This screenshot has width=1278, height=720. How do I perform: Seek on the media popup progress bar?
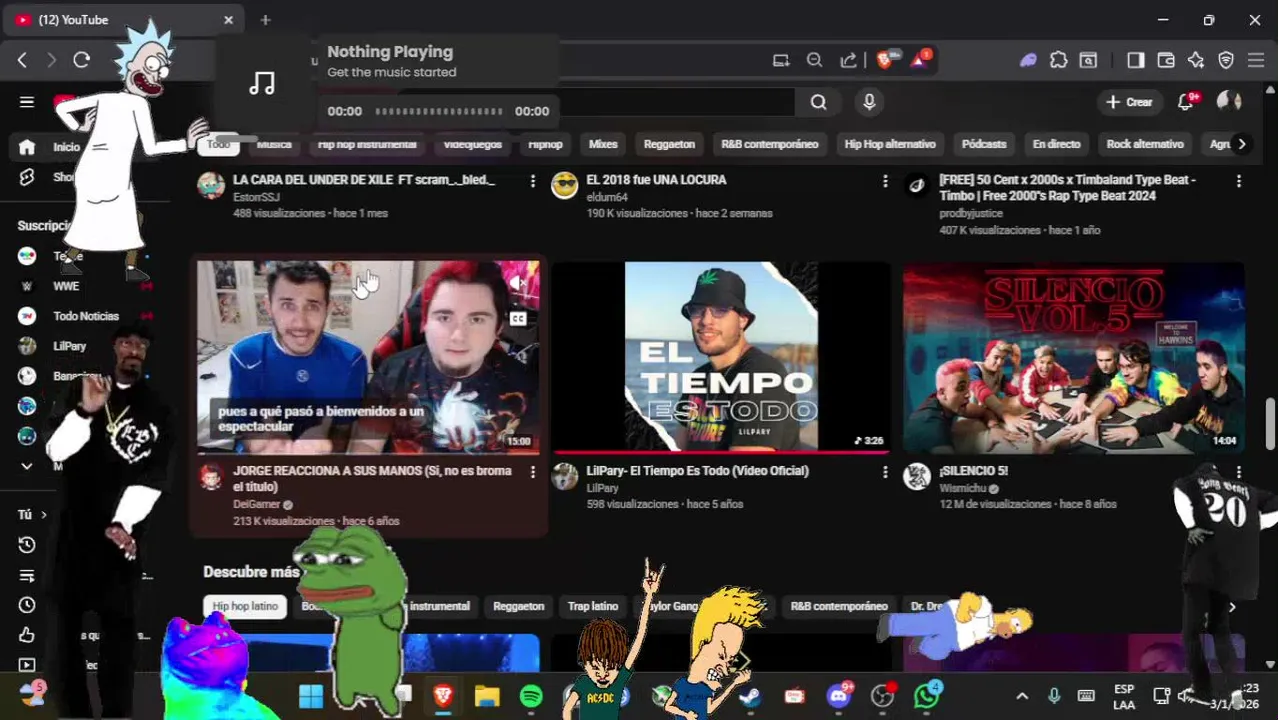click(438, 111)
